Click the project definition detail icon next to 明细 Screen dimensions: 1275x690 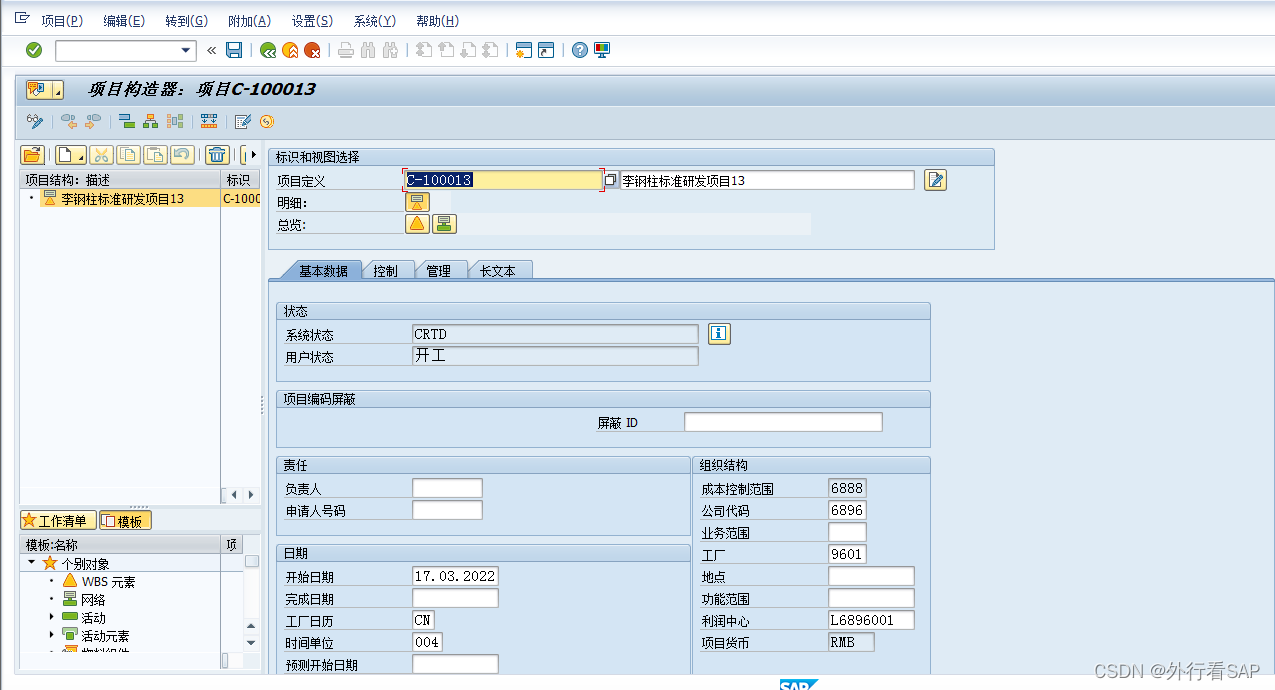417,202
